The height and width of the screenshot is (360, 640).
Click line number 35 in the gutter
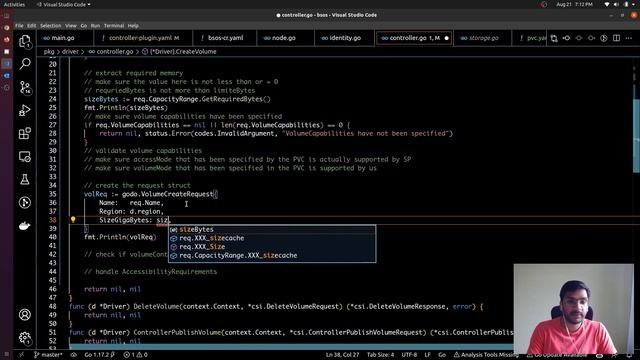pos(52,194)
